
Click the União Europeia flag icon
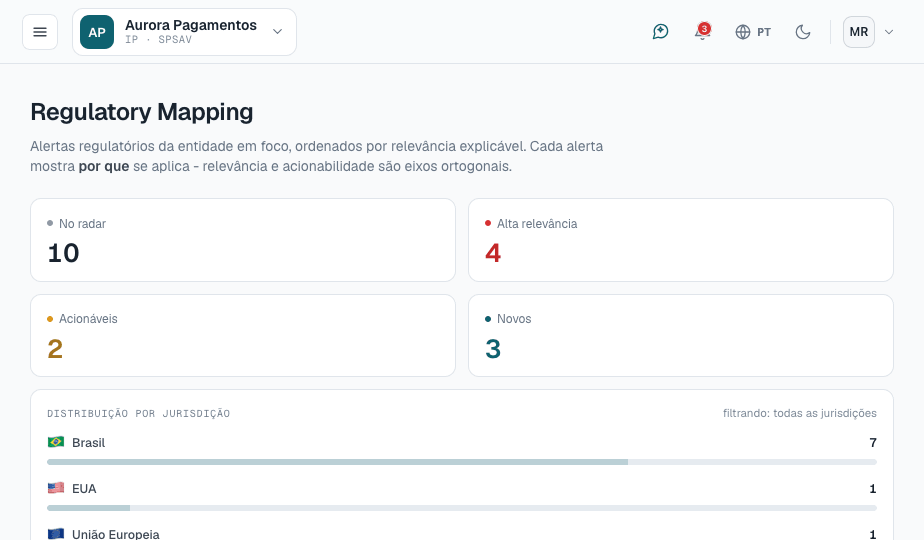[56, 534]
